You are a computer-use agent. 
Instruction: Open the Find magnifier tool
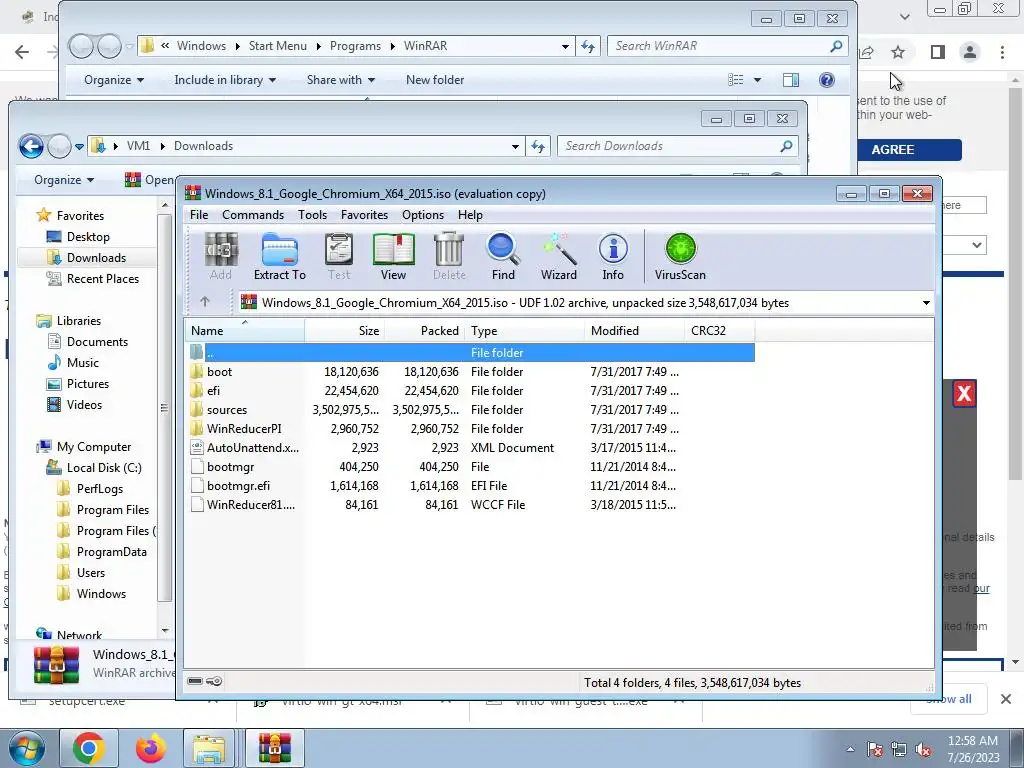coord(503,257)
